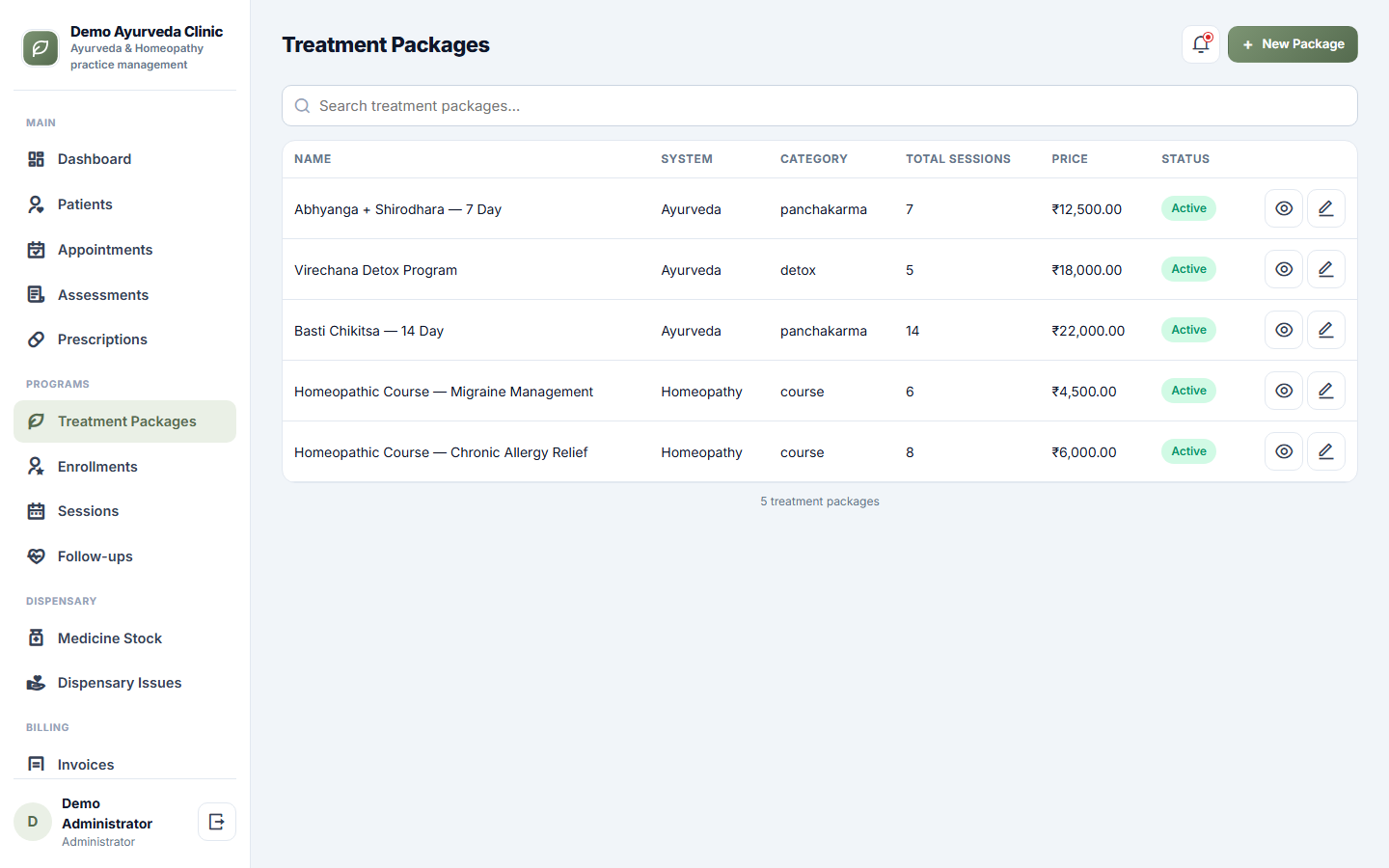1389x868 pixels.
Task: Click the clinic leaf logo
Action: (x=41, y=48)
